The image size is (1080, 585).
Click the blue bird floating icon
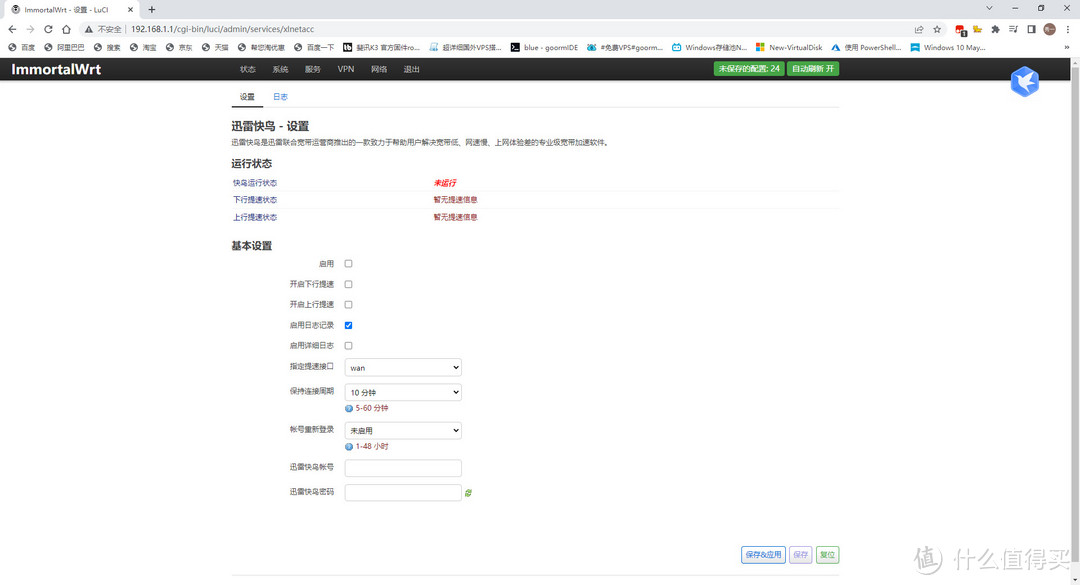coord(1024,82)
